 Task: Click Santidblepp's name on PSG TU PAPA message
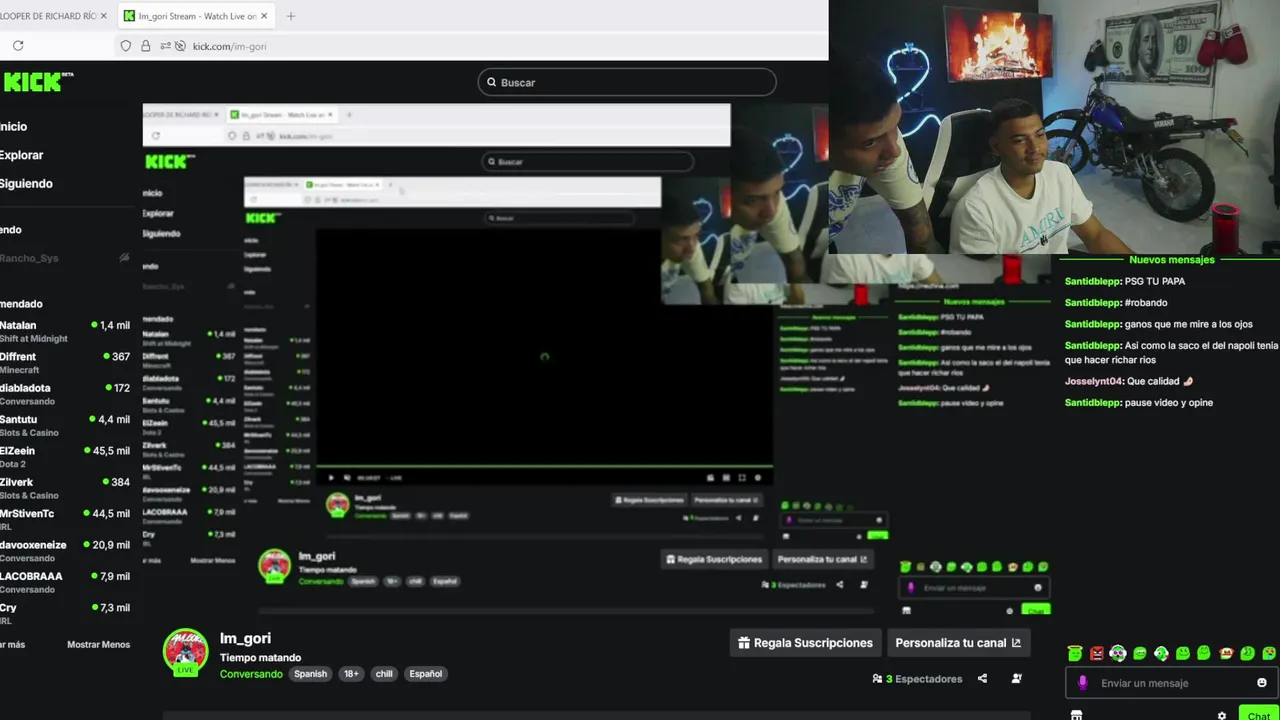(x=1093, y=281)
